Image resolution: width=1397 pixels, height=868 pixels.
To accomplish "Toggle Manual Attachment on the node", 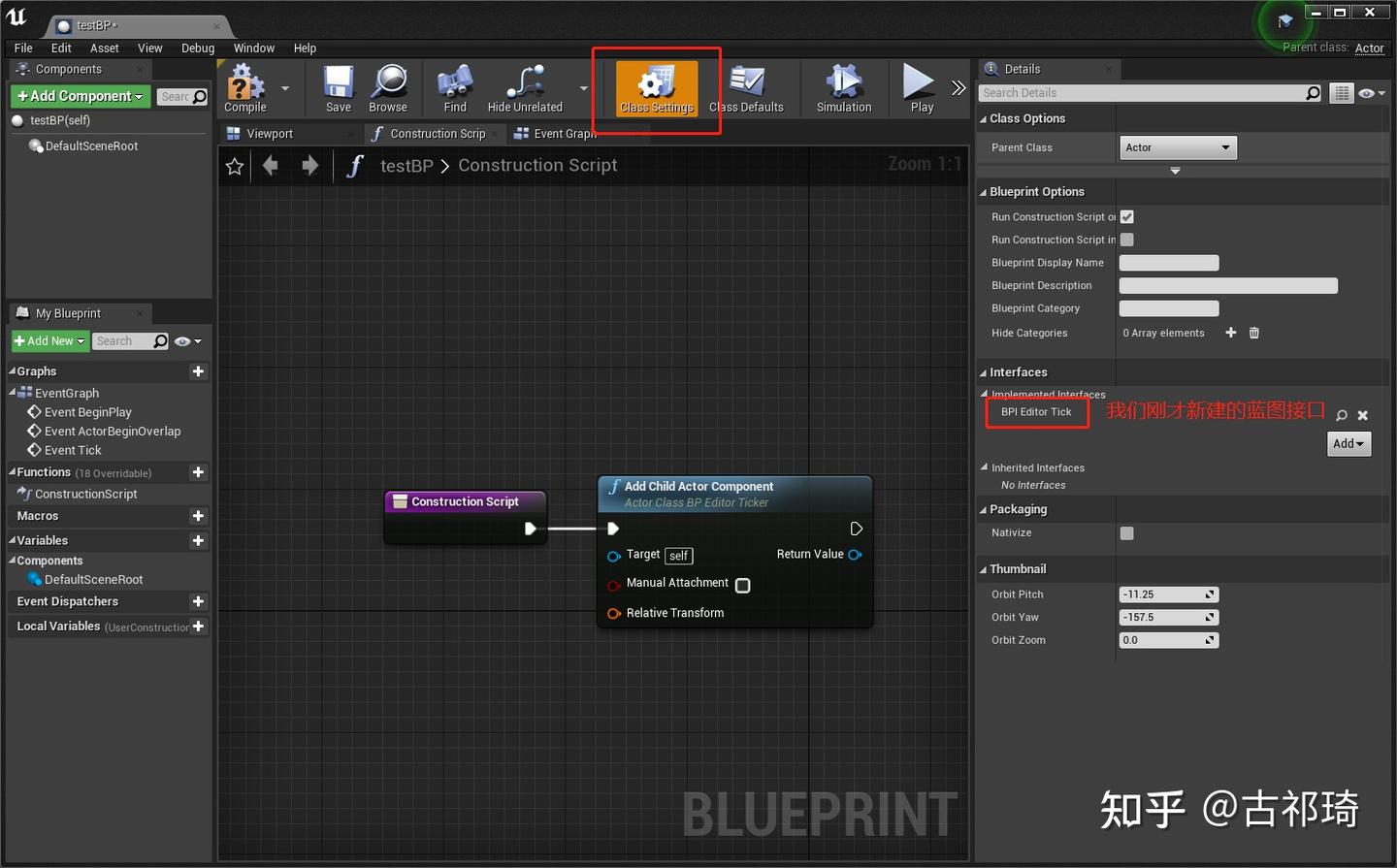I will tap(742, 585).
